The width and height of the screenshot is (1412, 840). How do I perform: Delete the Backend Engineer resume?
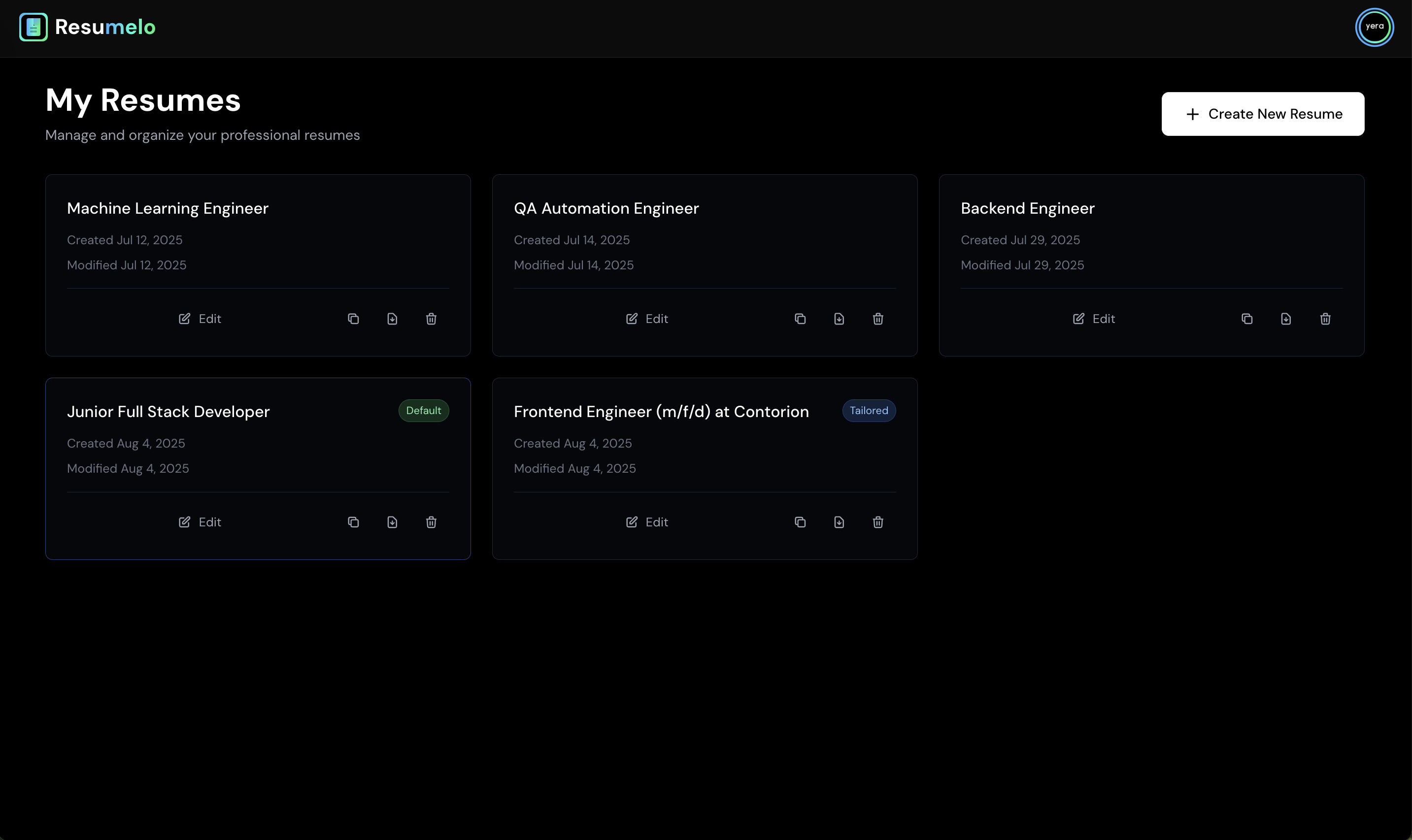coord(1325,319)
